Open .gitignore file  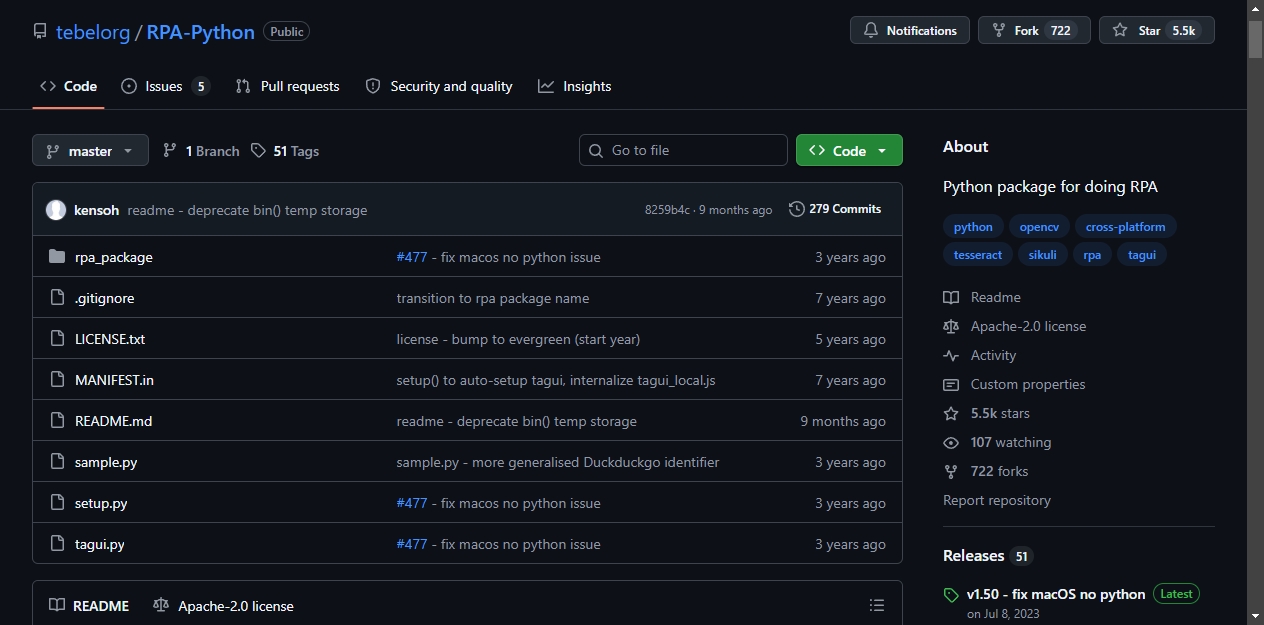click(104, 298)
